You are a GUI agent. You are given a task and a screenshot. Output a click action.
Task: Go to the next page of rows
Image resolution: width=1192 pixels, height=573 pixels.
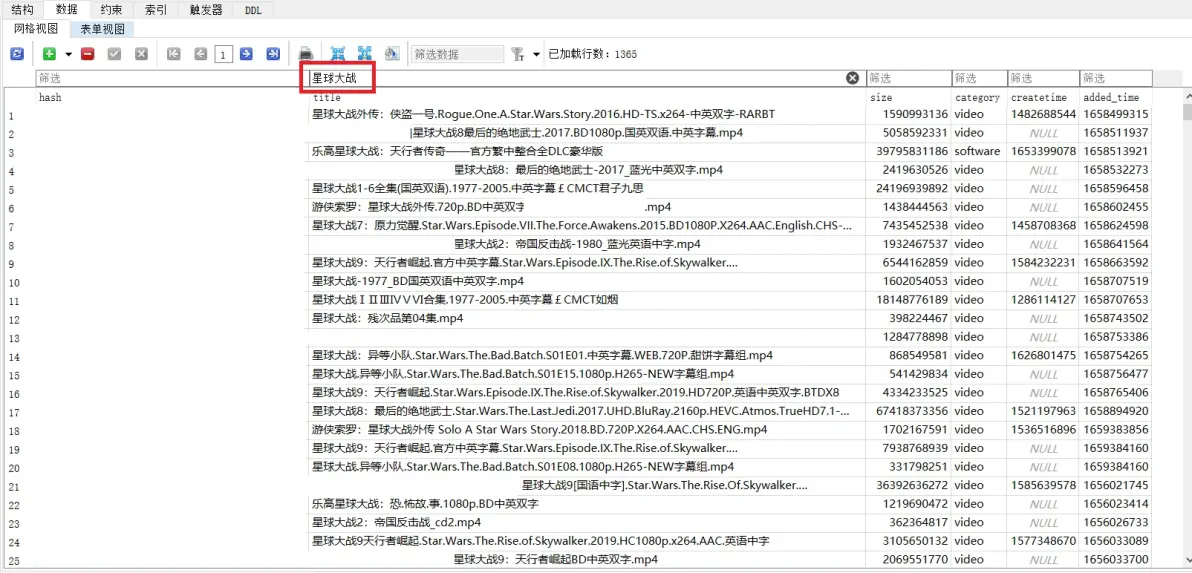[246, 54]
